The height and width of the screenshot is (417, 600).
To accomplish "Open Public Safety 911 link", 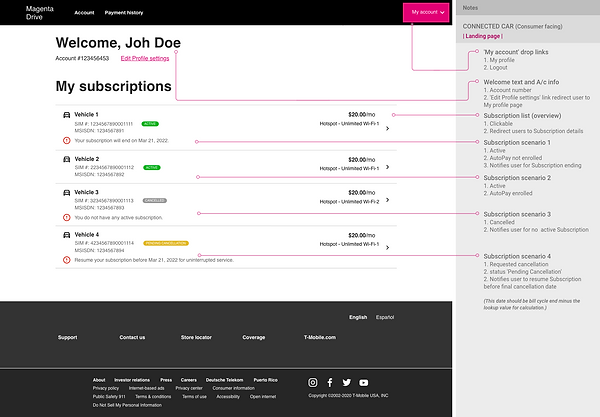I will coord(109,396).
